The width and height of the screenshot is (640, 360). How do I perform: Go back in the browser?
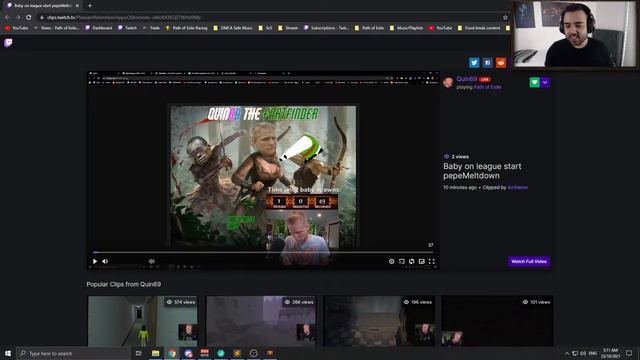point(7,18)
